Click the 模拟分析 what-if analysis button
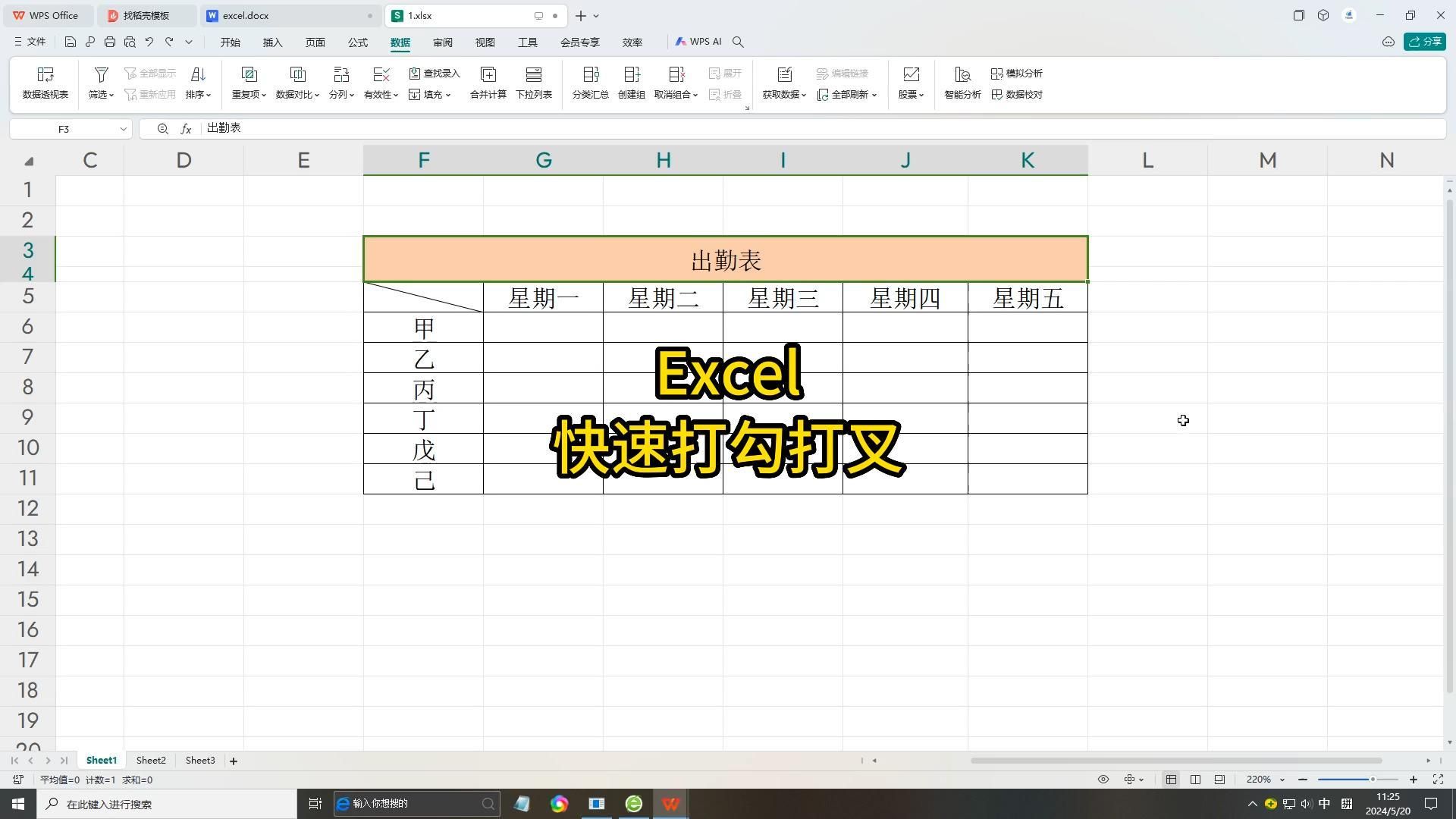1456x819 pixels. pos(1017,74)
